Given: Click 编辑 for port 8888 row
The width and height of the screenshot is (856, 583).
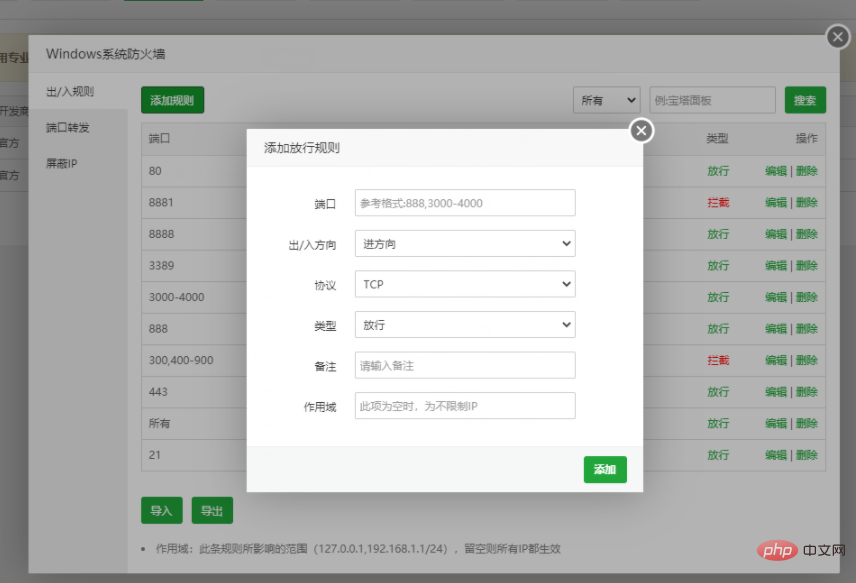Looking at the screenshot, I should coord(776,234).
